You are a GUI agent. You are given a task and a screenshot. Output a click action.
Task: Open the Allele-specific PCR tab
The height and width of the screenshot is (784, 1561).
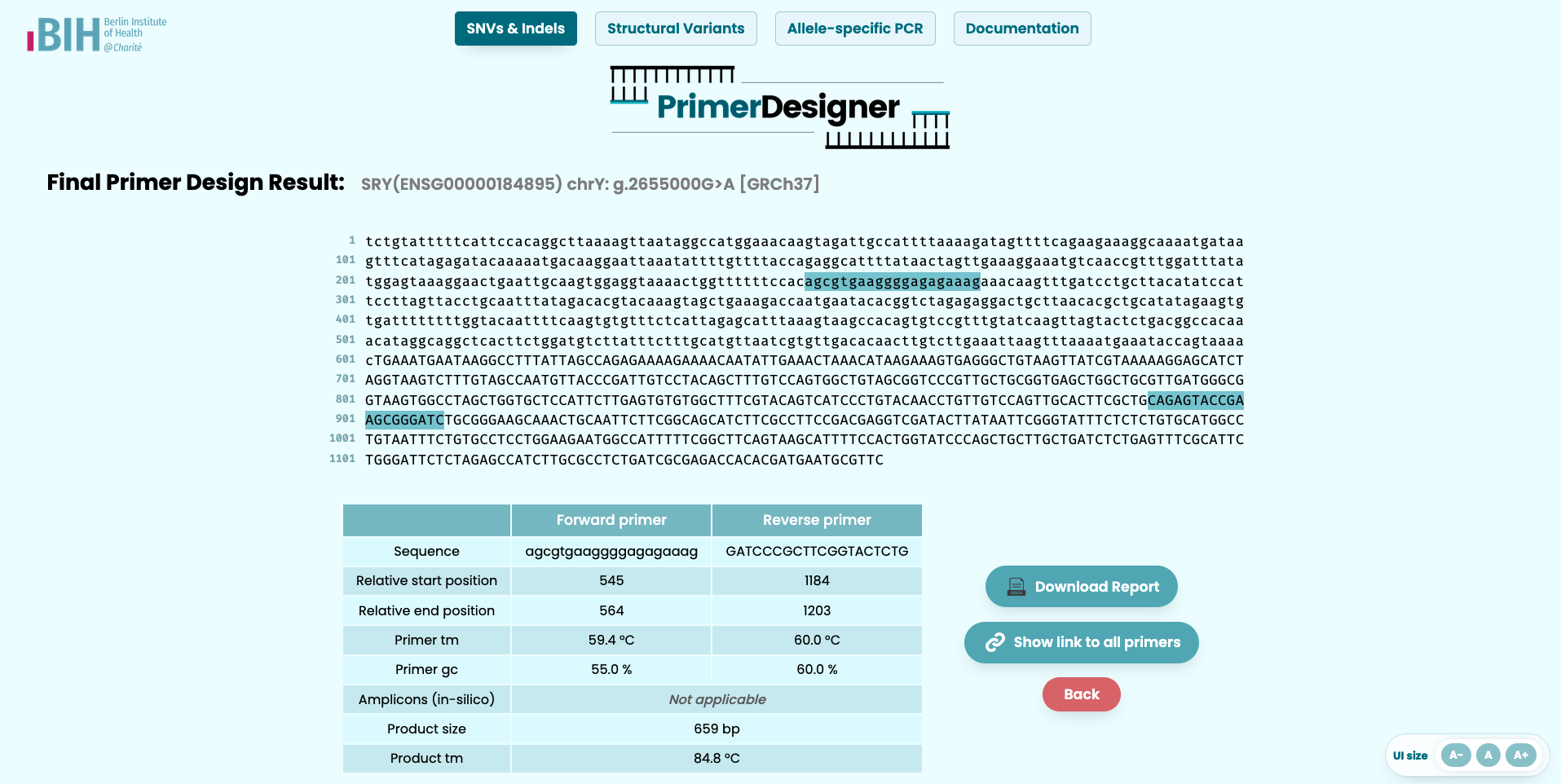[855, 29]
